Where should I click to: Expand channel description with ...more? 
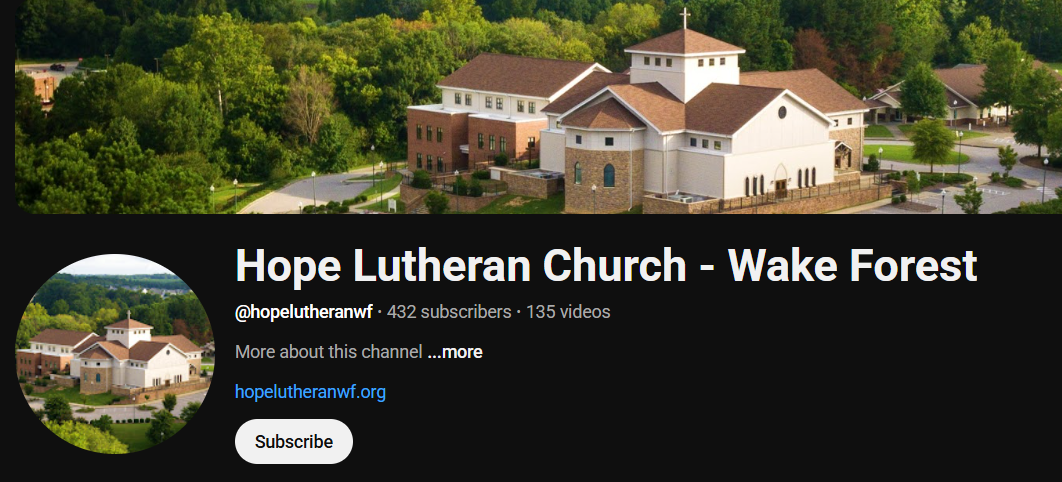[454, 352]
